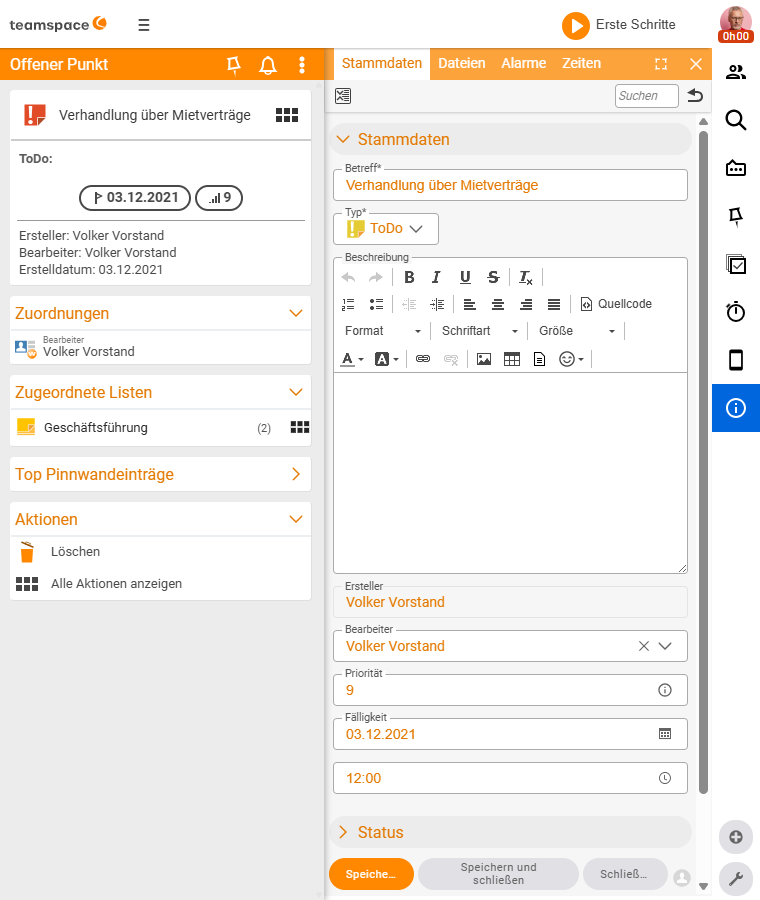This screenshot has width=760, height=900.
Task: Open the Format dropdown
Action: click(x=383, y=331)
